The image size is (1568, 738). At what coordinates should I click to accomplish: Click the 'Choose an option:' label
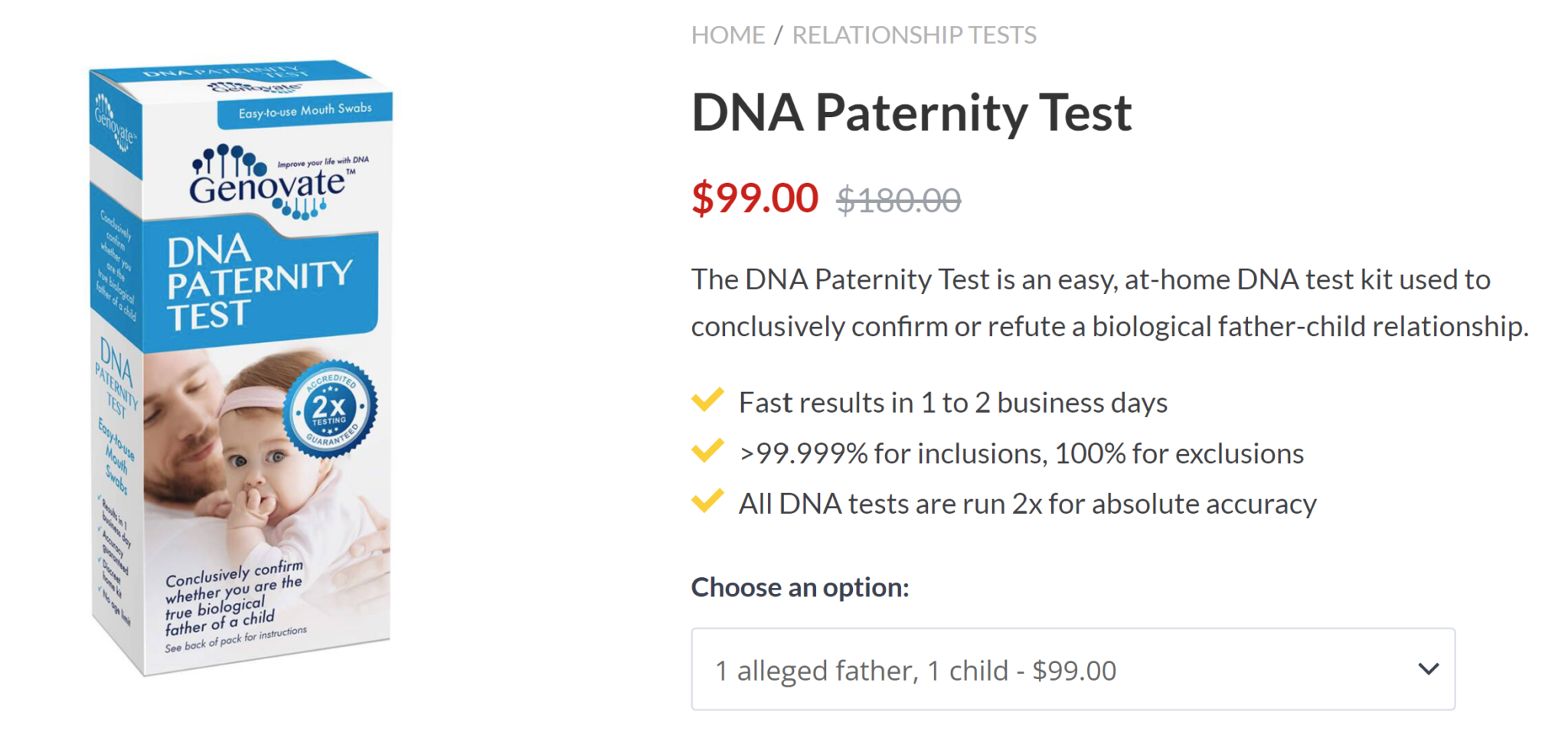tap(800, 587)
